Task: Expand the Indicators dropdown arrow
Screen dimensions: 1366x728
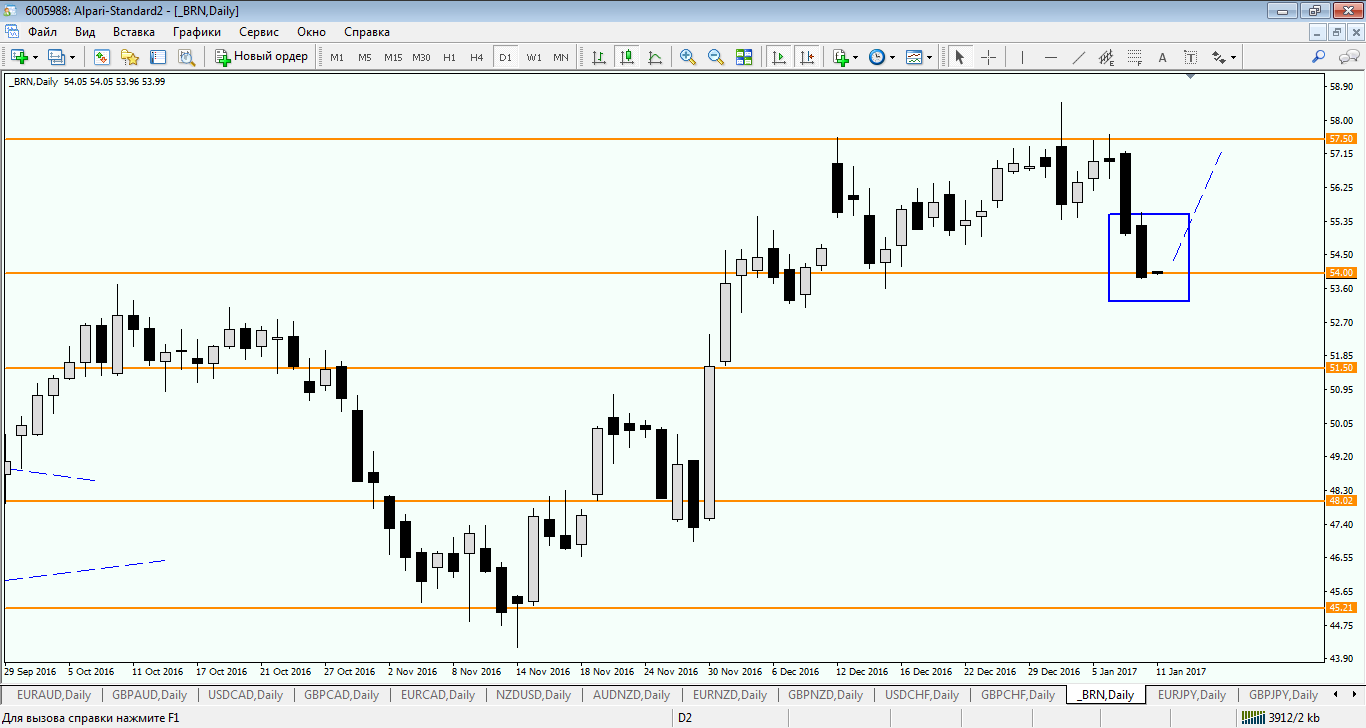Action: [856, 57]
